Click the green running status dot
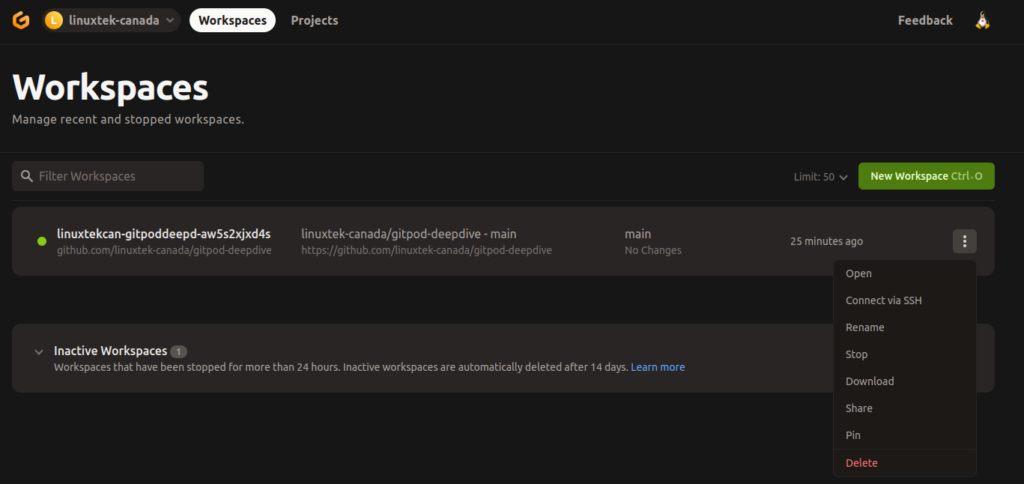This screenshot has width=1024, height=484. pos(42,242)
